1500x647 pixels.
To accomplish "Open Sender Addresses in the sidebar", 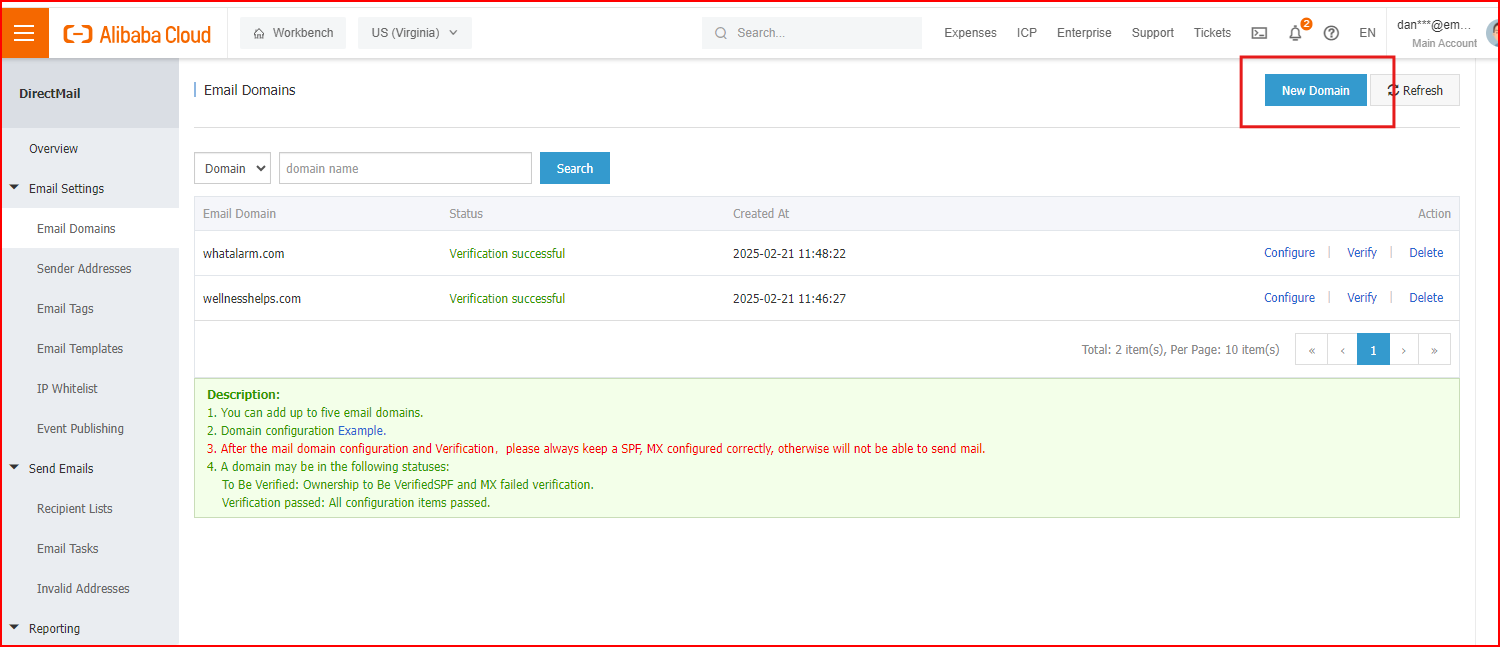I will coord(84,268).
